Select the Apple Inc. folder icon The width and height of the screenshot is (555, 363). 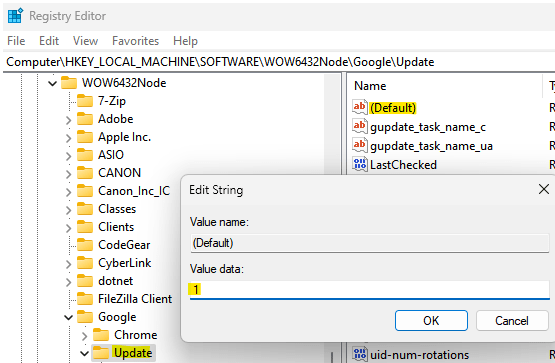coord(85,137)
